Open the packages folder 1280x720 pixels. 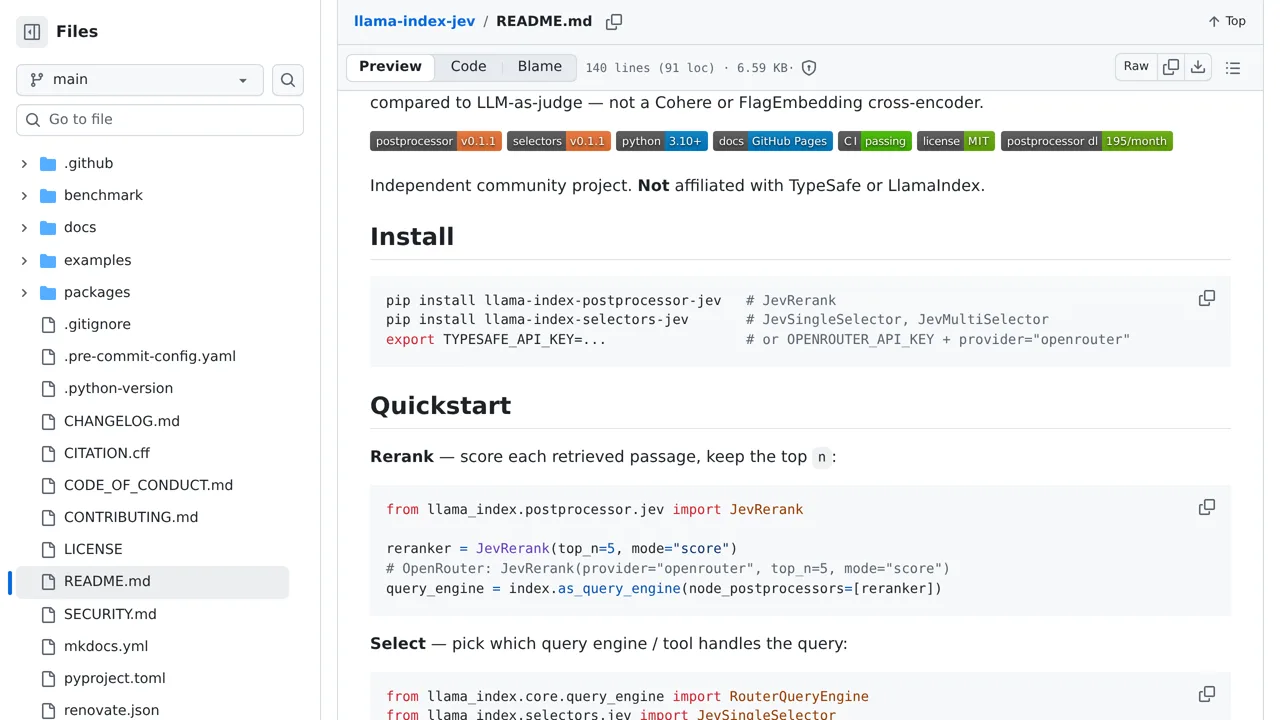click(97, 293)
